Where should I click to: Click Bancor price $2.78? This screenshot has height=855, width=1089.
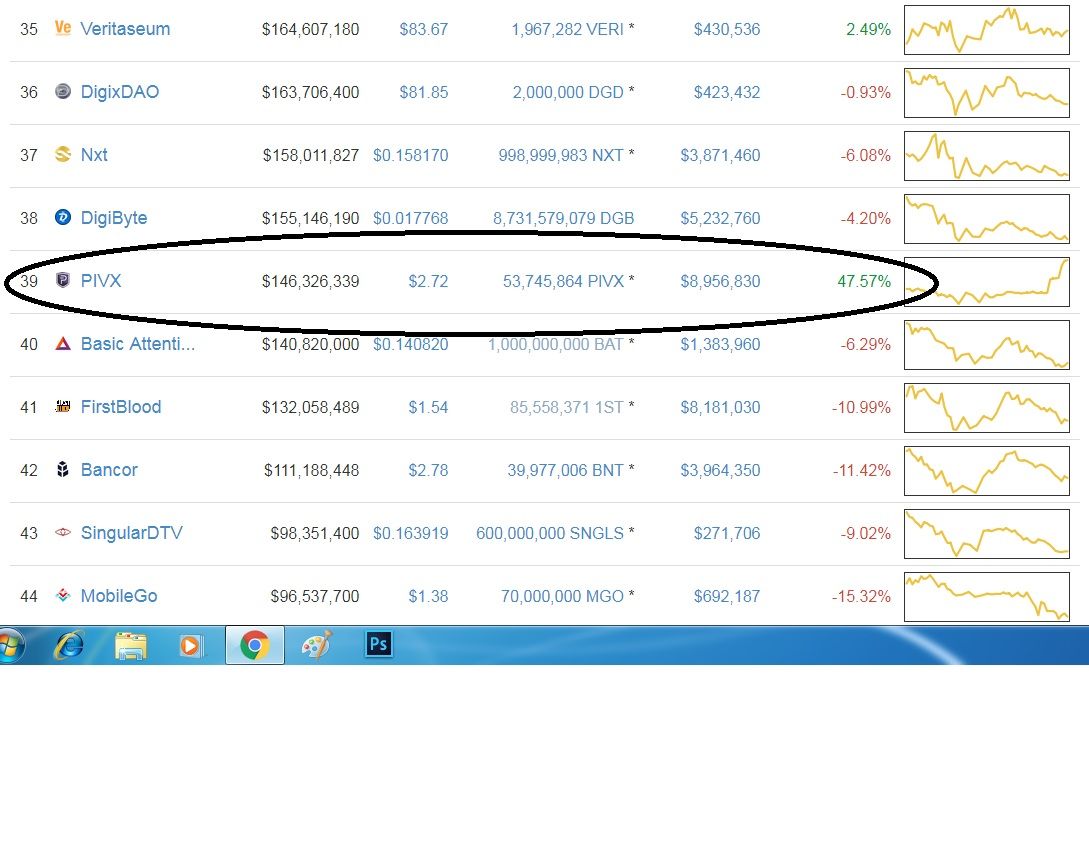click(x=428, y=470)
